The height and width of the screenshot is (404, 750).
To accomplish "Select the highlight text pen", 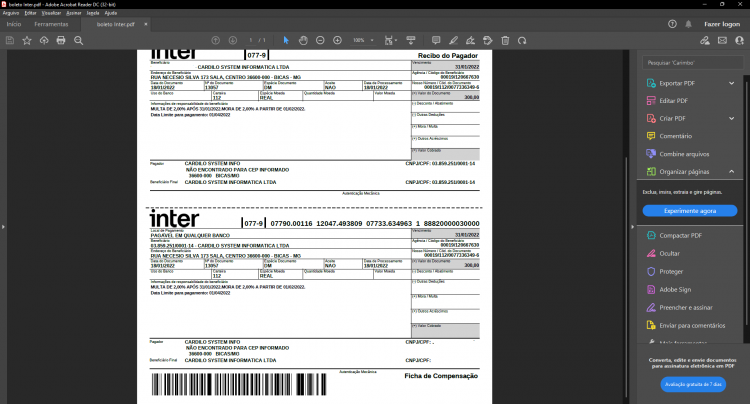I will [453, 41].
